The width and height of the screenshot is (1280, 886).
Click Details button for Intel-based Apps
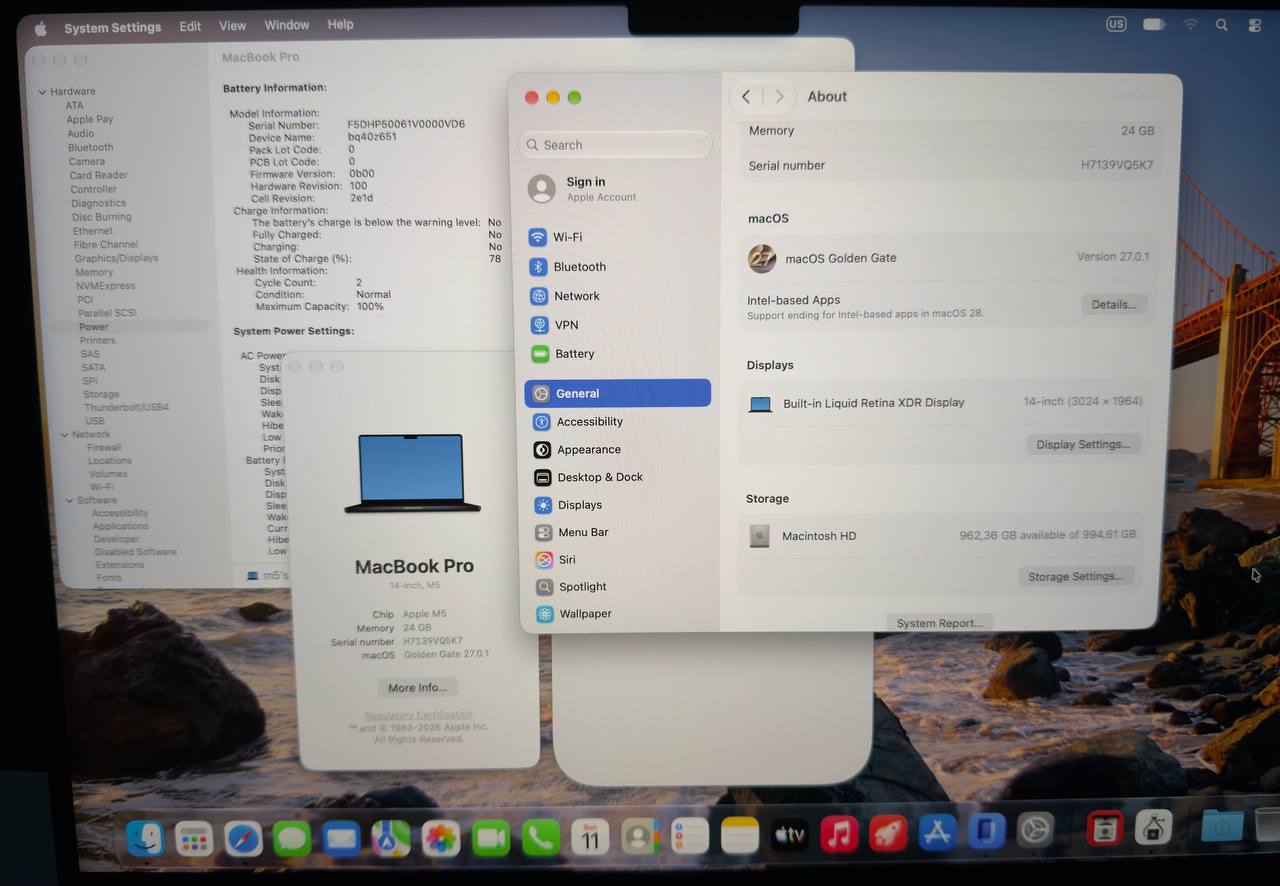coord(1114,305)
